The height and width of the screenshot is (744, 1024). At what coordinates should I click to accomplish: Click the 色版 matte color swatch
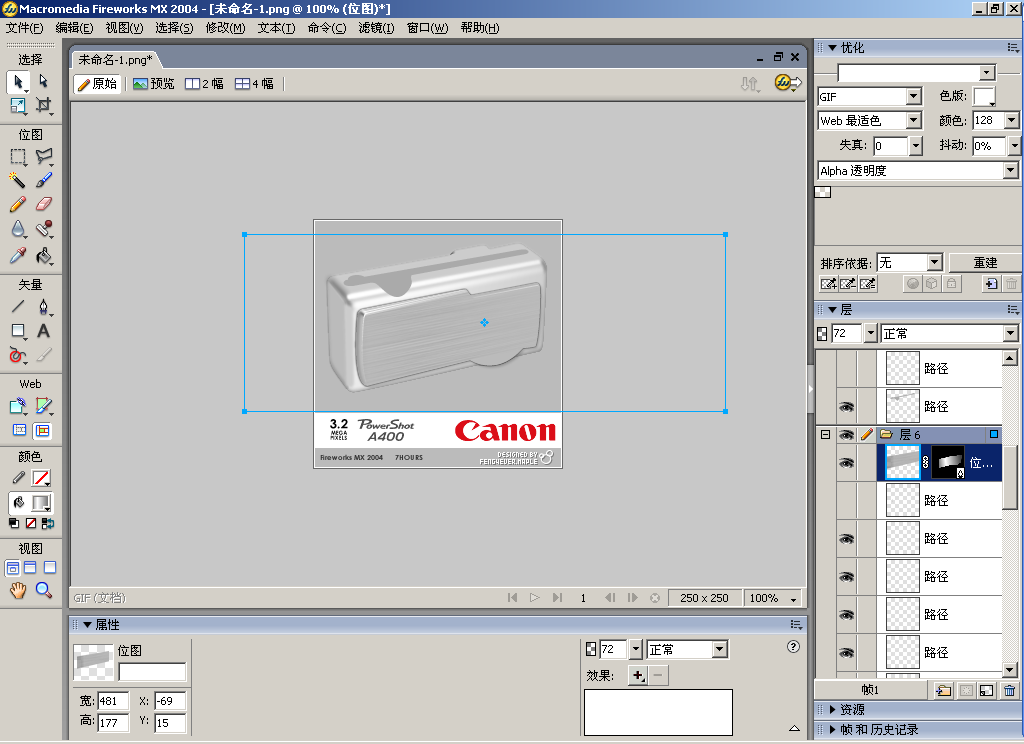[984, 97]
